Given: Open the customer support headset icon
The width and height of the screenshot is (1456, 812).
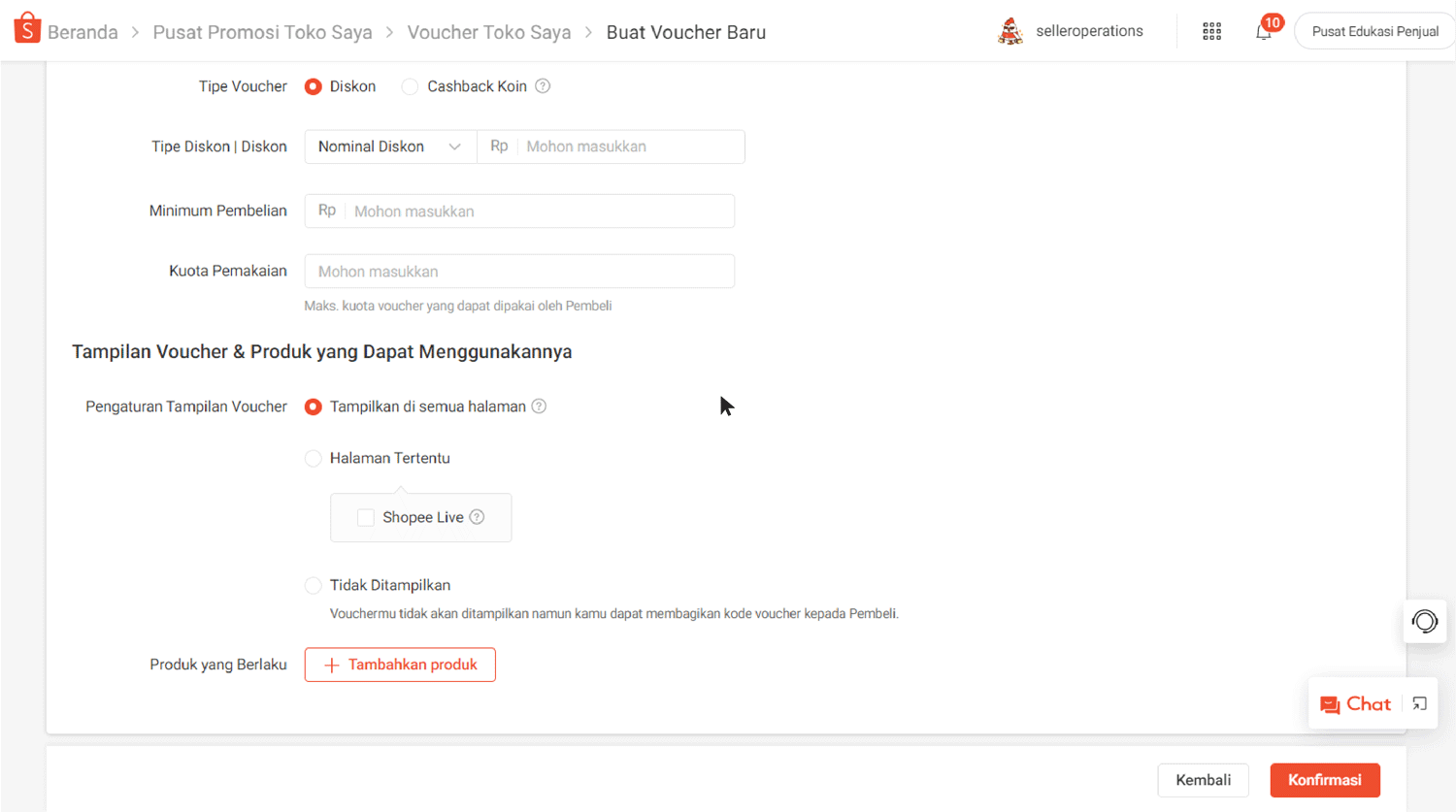Looking at the screenshot, I should (x=1424, y=622).
